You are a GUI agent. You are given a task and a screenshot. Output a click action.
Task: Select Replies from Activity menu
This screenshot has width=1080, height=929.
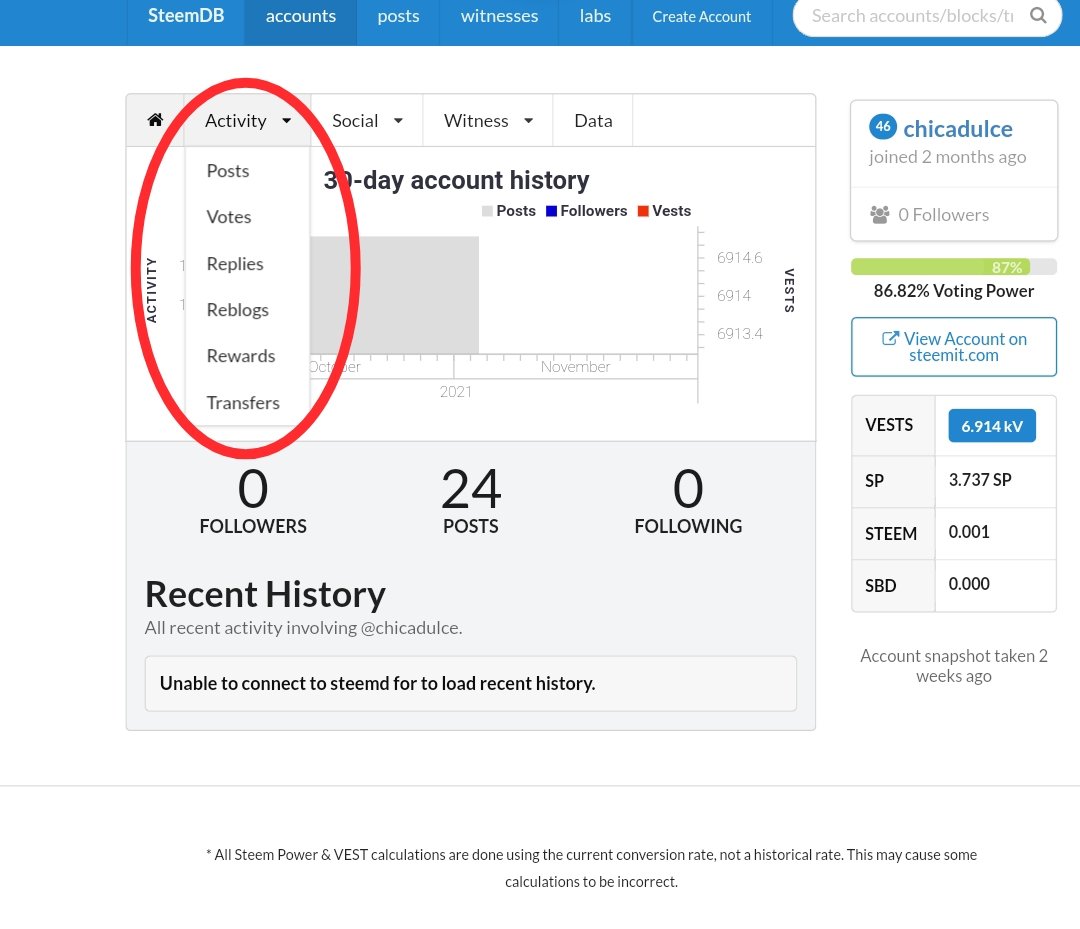pyautogui.click(x=235, y=264)
